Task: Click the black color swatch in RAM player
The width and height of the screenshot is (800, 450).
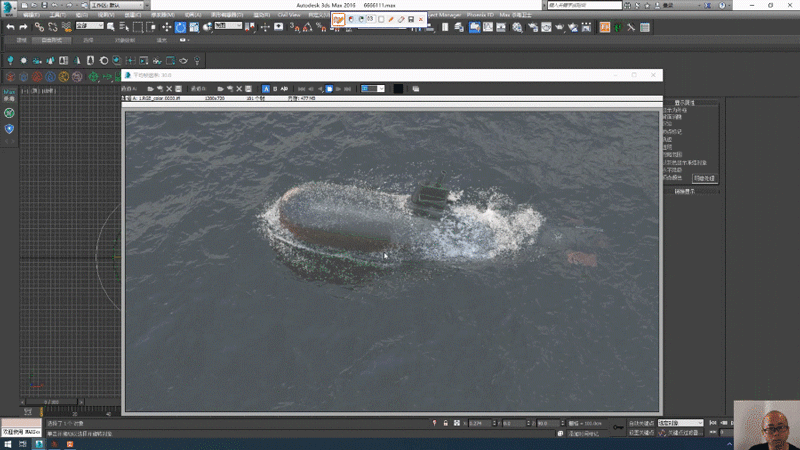Action: (398, 89)
